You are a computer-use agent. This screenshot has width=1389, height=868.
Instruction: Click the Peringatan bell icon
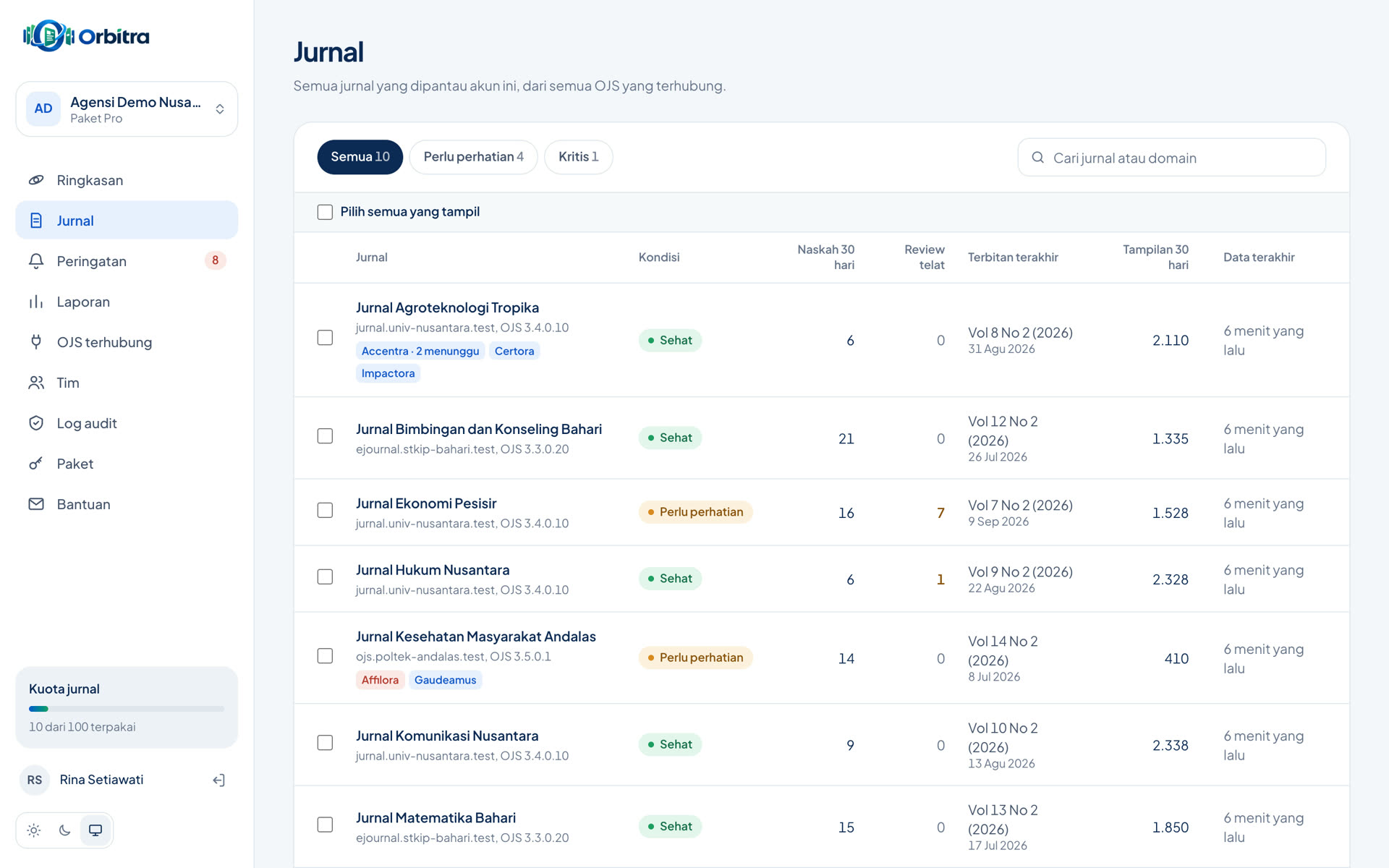click(36, 261)
